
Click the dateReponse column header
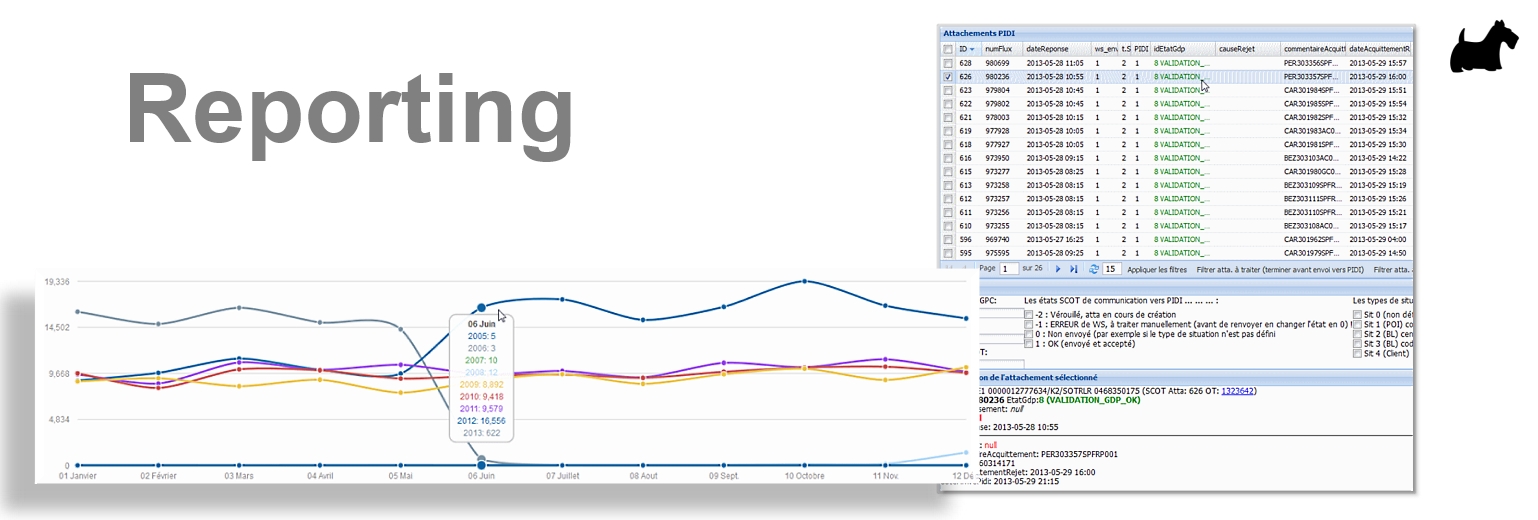(1055, 49)
